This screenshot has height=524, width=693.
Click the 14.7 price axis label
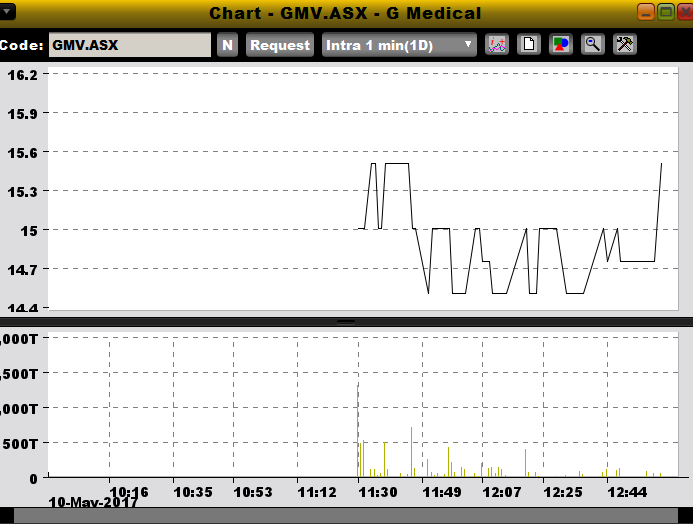tap(23, 270)
